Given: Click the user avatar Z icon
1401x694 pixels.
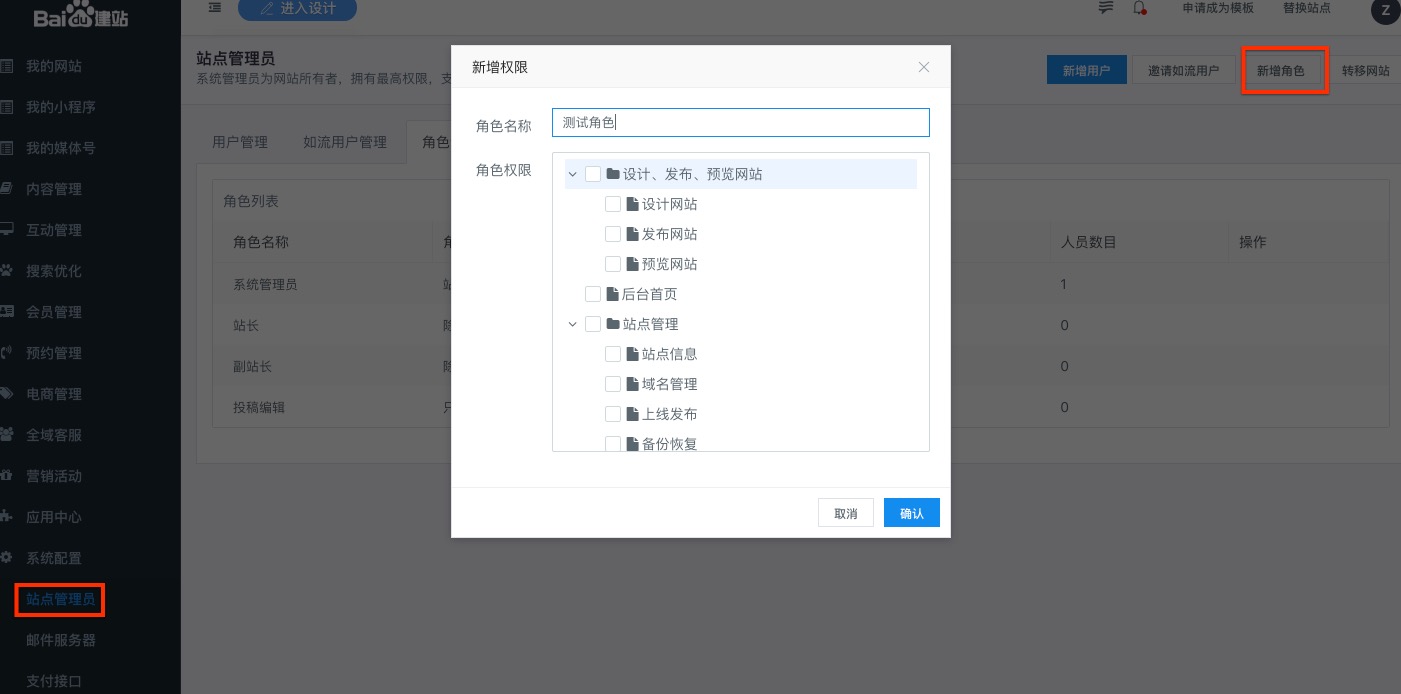Looking at the screenshot, I should click(1385, 10).
